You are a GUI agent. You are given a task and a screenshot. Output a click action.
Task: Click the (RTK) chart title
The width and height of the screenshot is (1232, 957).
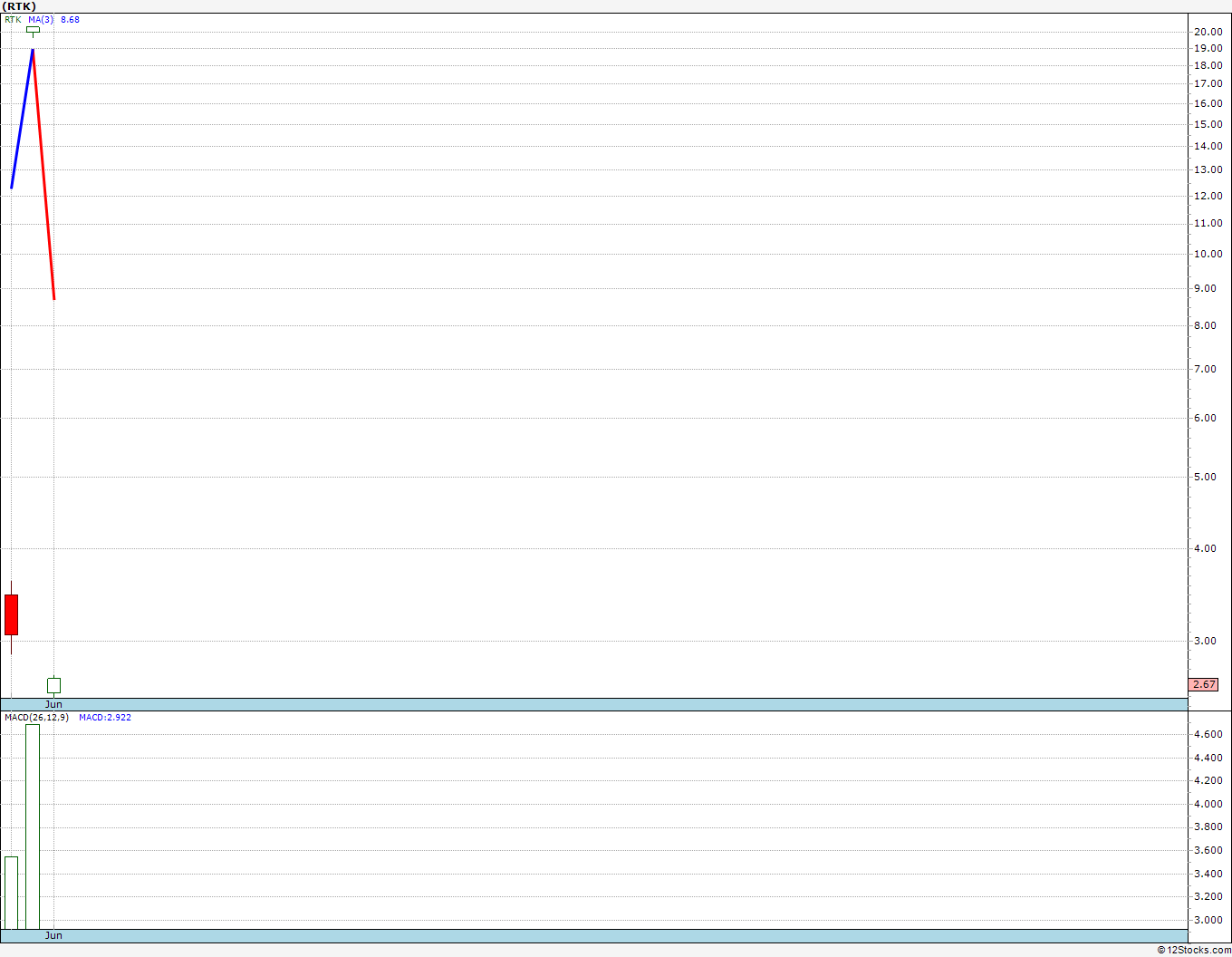[x=19, y=6]
